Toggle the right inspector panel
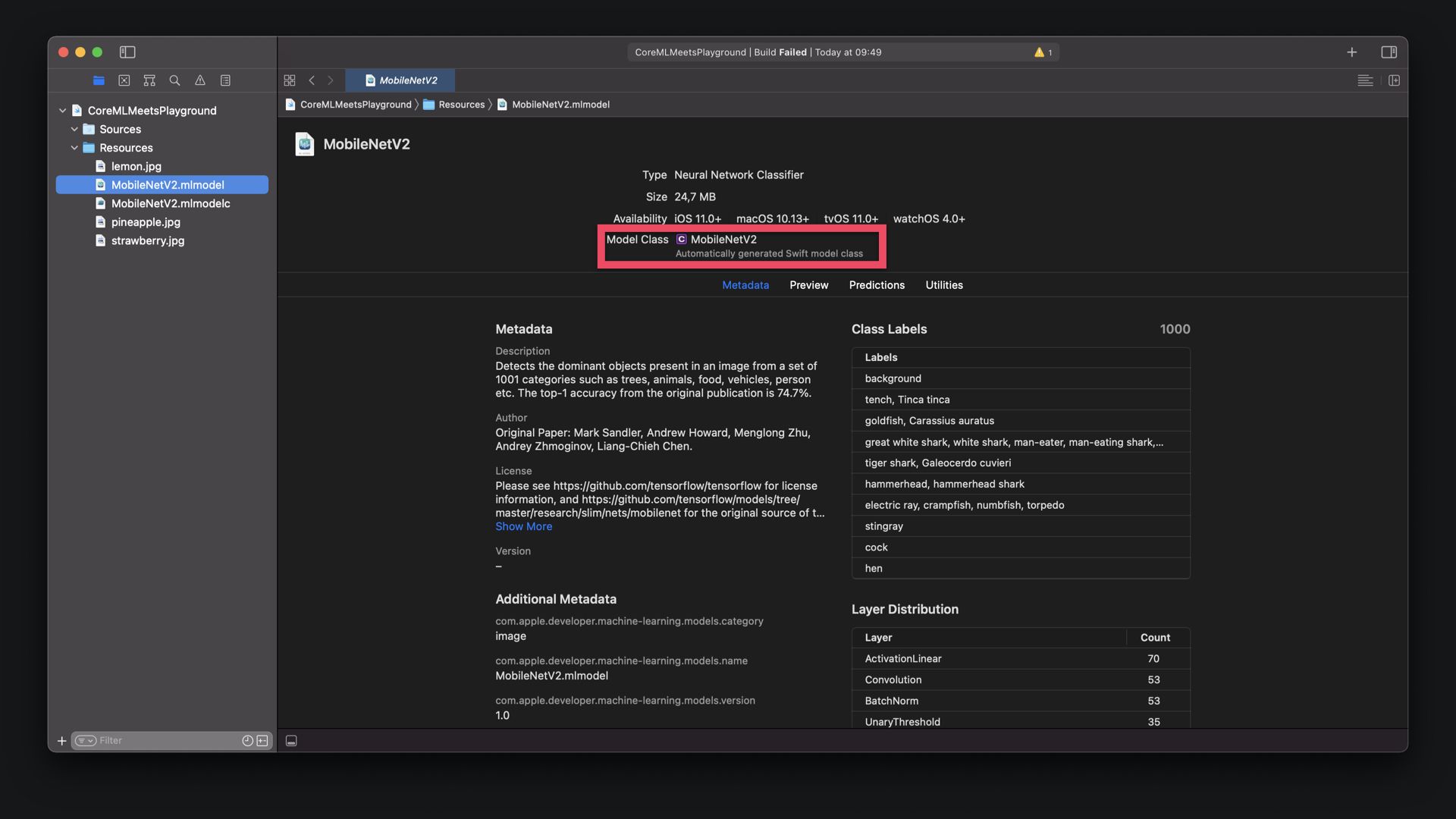Image resolution: width=1456 pixels, height=819 pixels. click(1389, 52)
